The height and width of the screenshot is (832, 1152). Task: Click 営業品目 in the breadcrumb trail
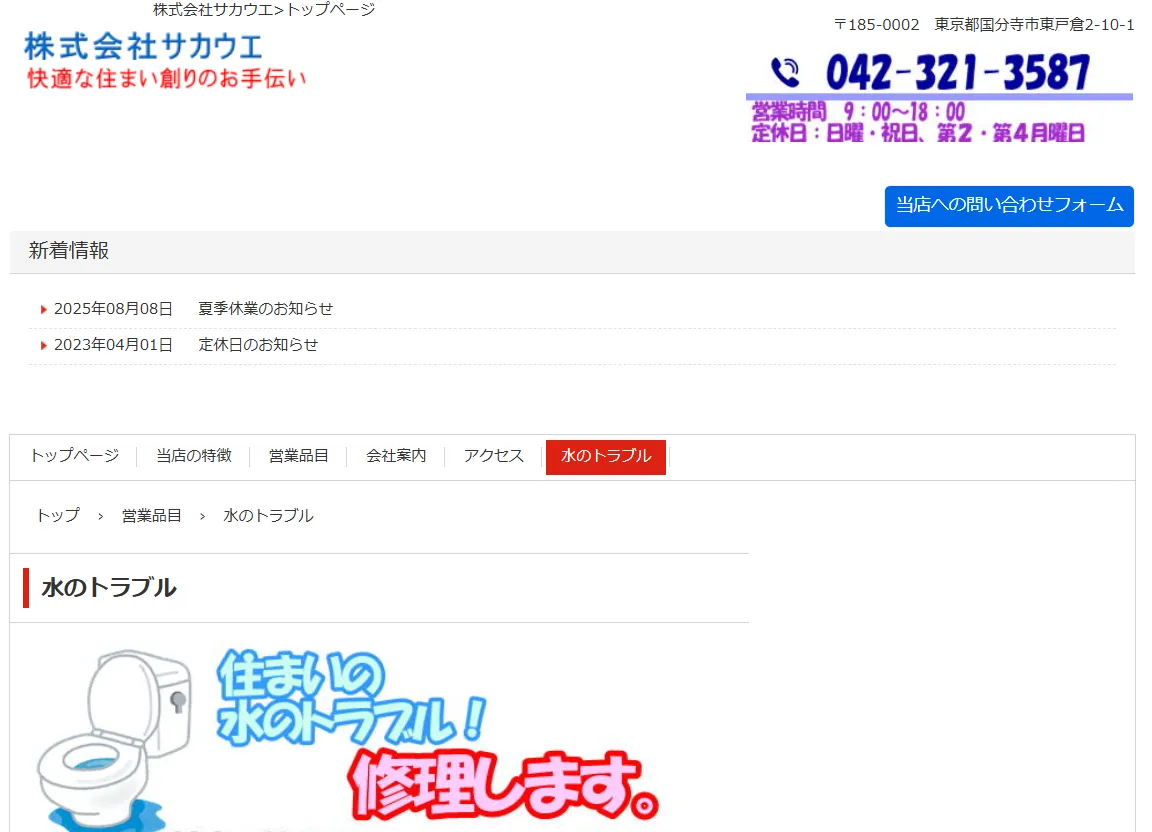pos(151,516)
